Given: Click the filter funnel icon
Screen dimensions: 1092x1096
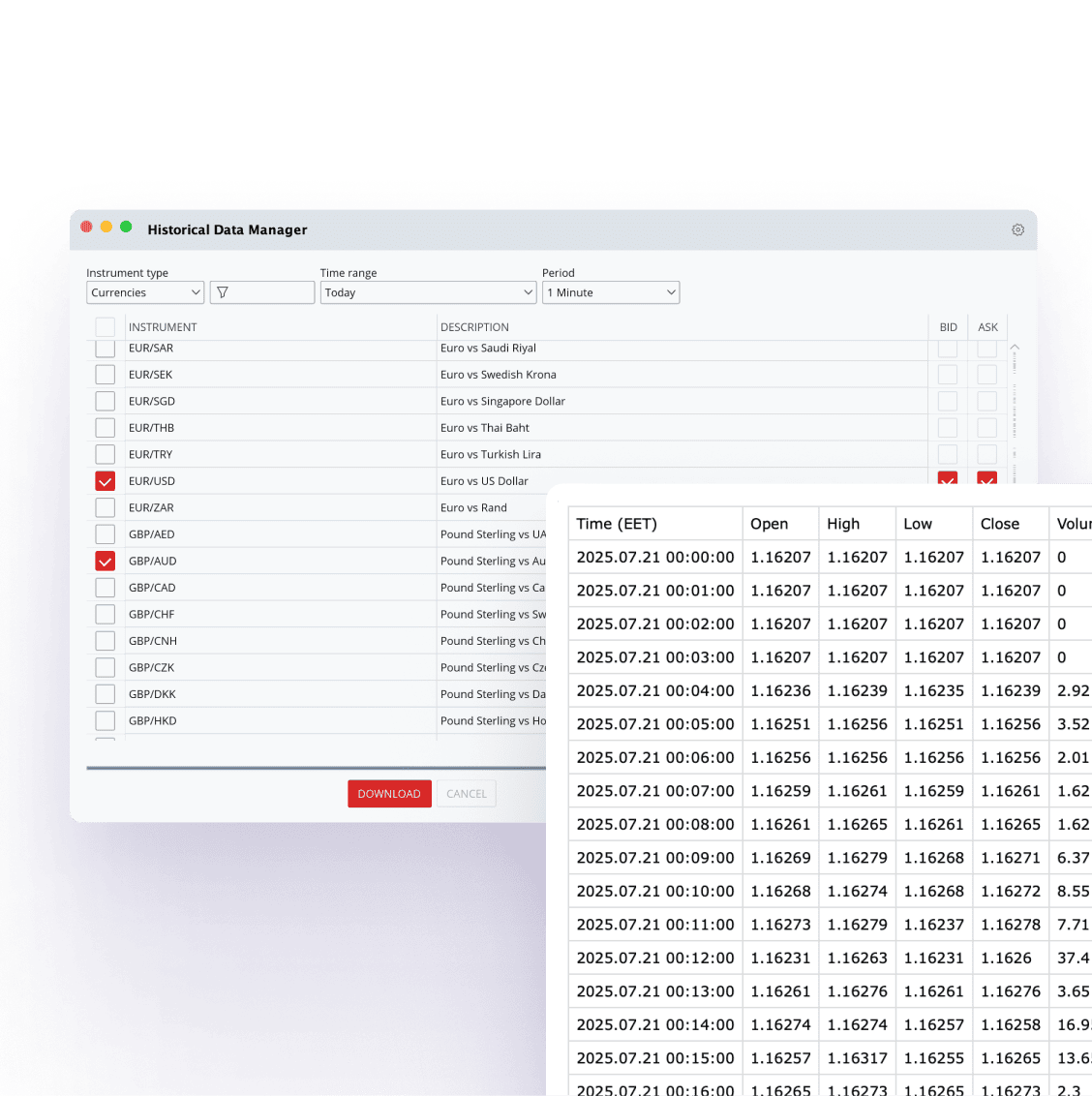Looking at the screenshot, I should [x=223, y=292].
